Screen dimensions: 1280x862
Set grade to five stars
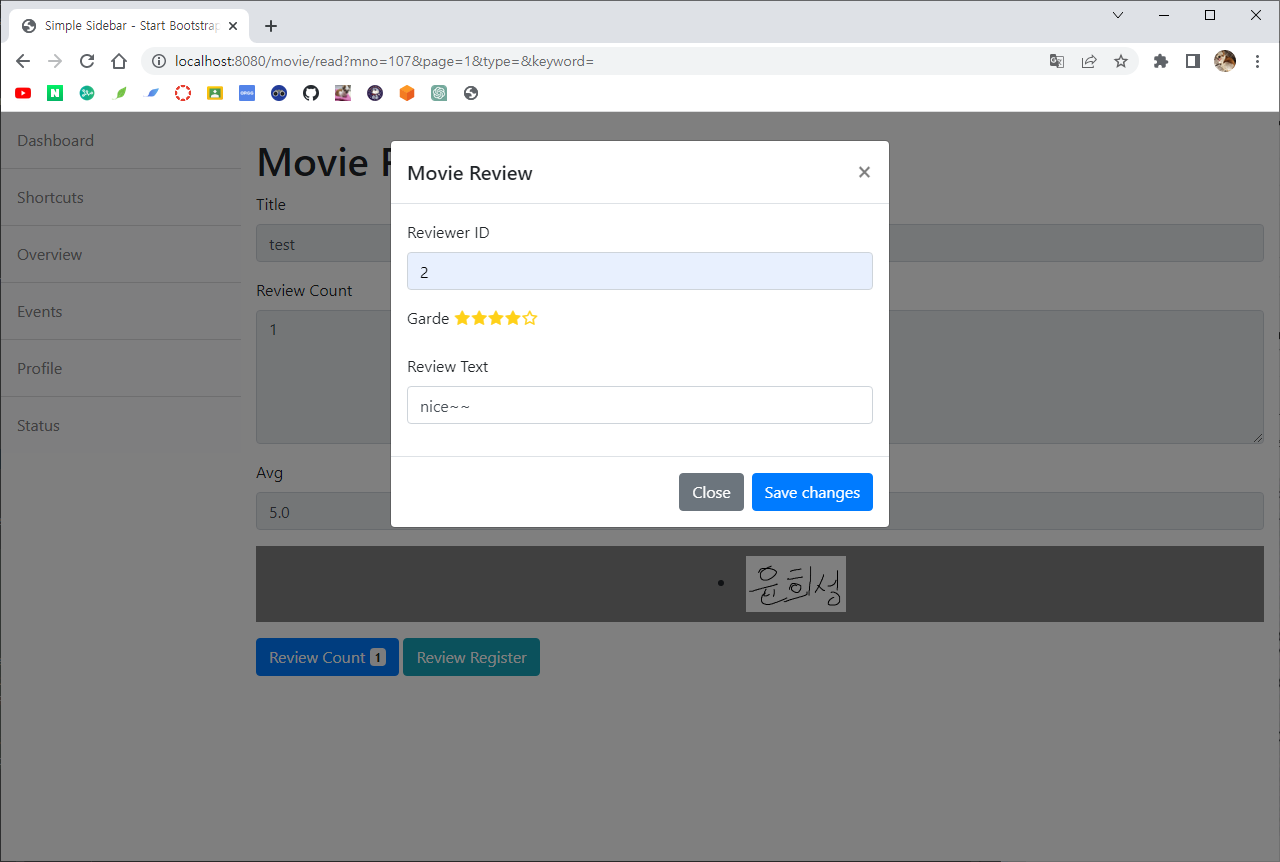pos(530,318)
